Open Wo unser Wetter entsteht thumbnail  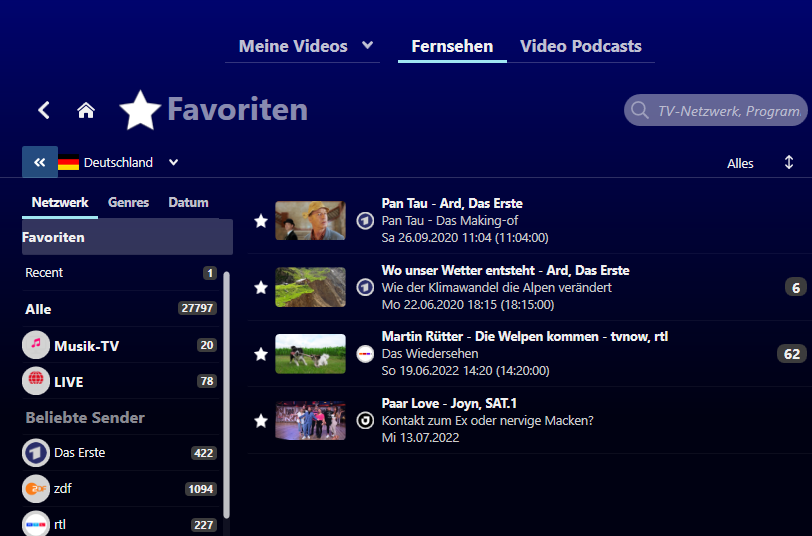coord(310,287)
